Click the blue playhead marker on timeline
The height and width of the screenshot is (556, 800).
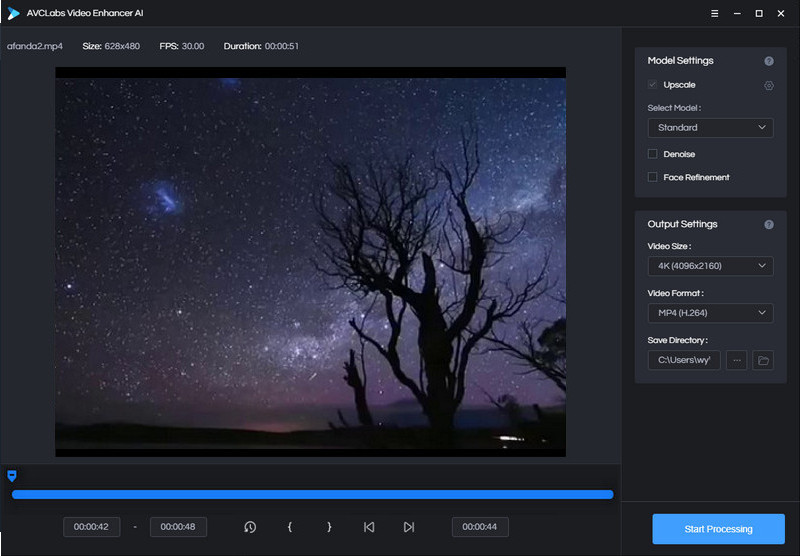click(x=12, y=476)
